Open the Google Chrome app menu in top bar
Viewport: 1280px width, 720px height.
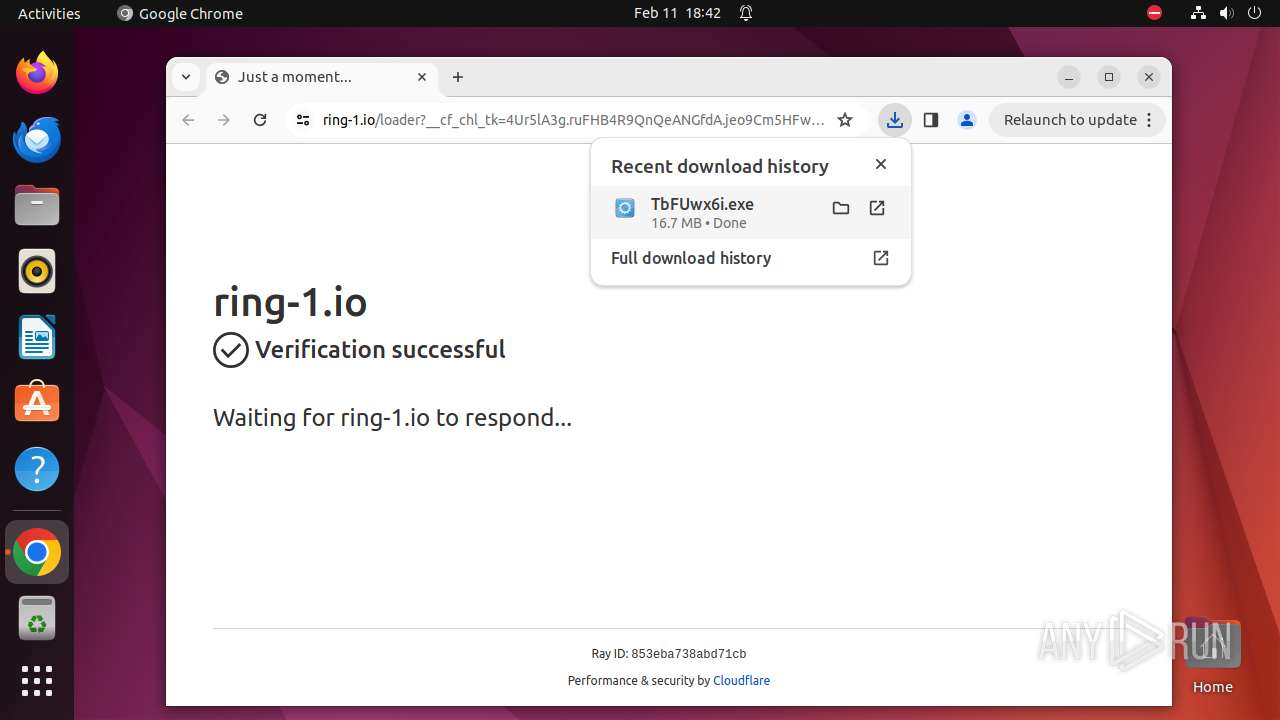click(x=180, y=13)
